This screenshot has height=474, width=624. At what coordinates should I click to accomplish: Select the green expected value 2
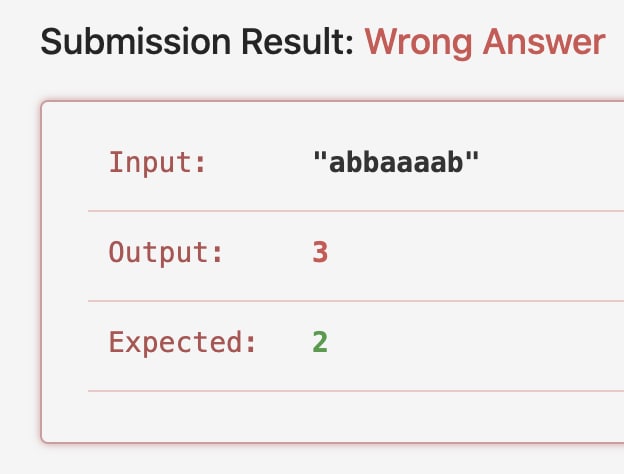[x=320, y=342]
